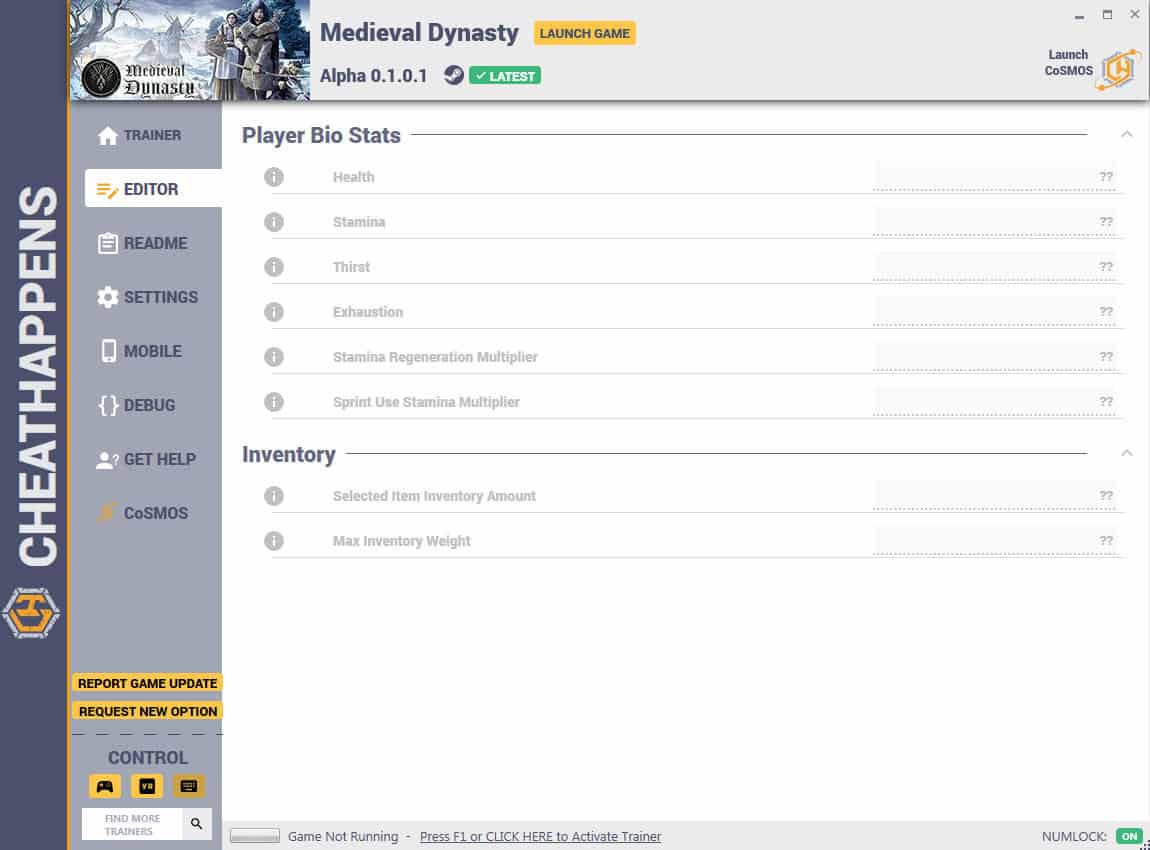Collapse the Player Bio Stats section
This screenshot has width=1150, height=850.
(1127, 134)
